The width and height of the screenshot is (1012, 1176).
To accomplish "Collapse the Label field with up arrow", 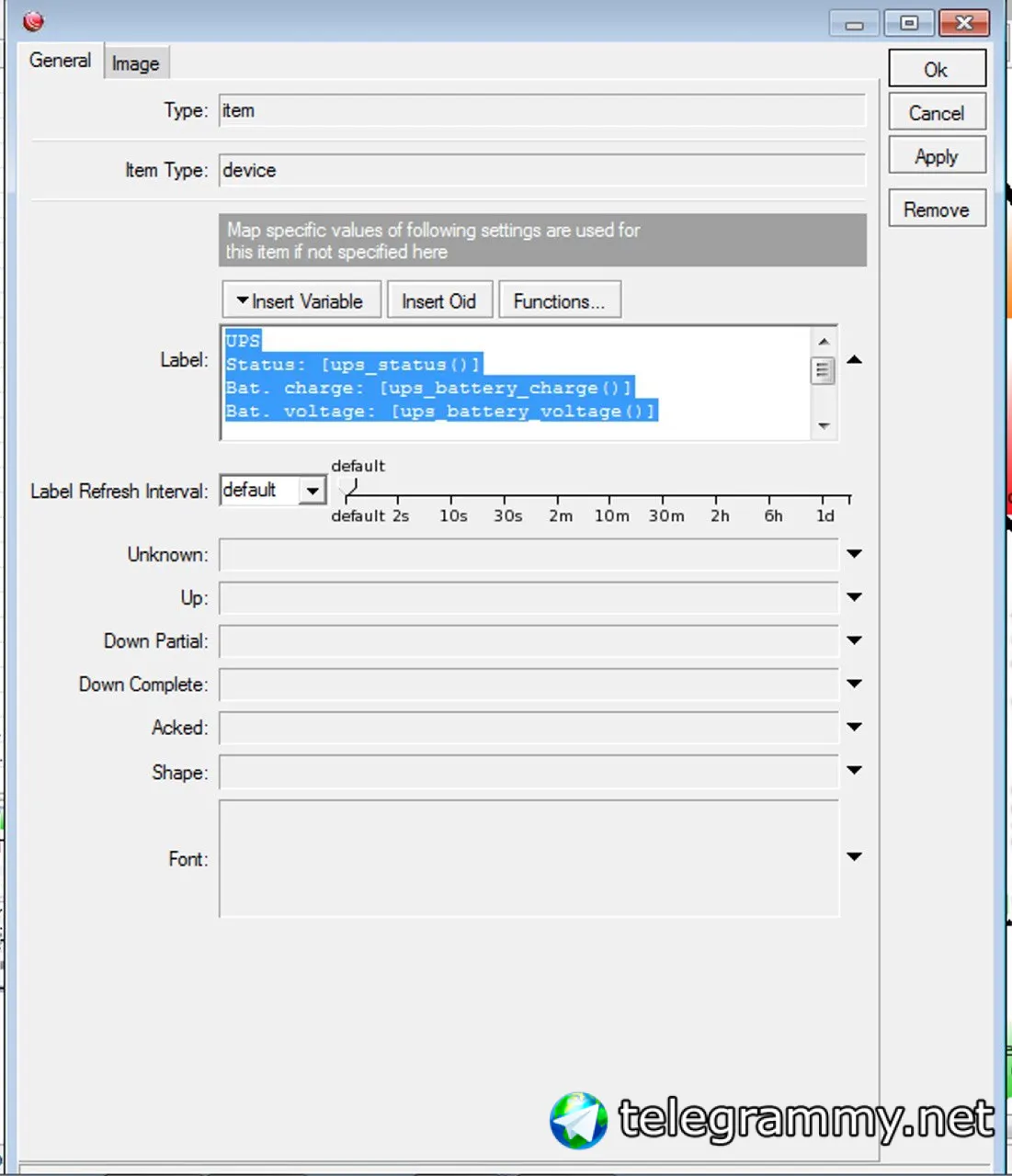I will point(854,359).
